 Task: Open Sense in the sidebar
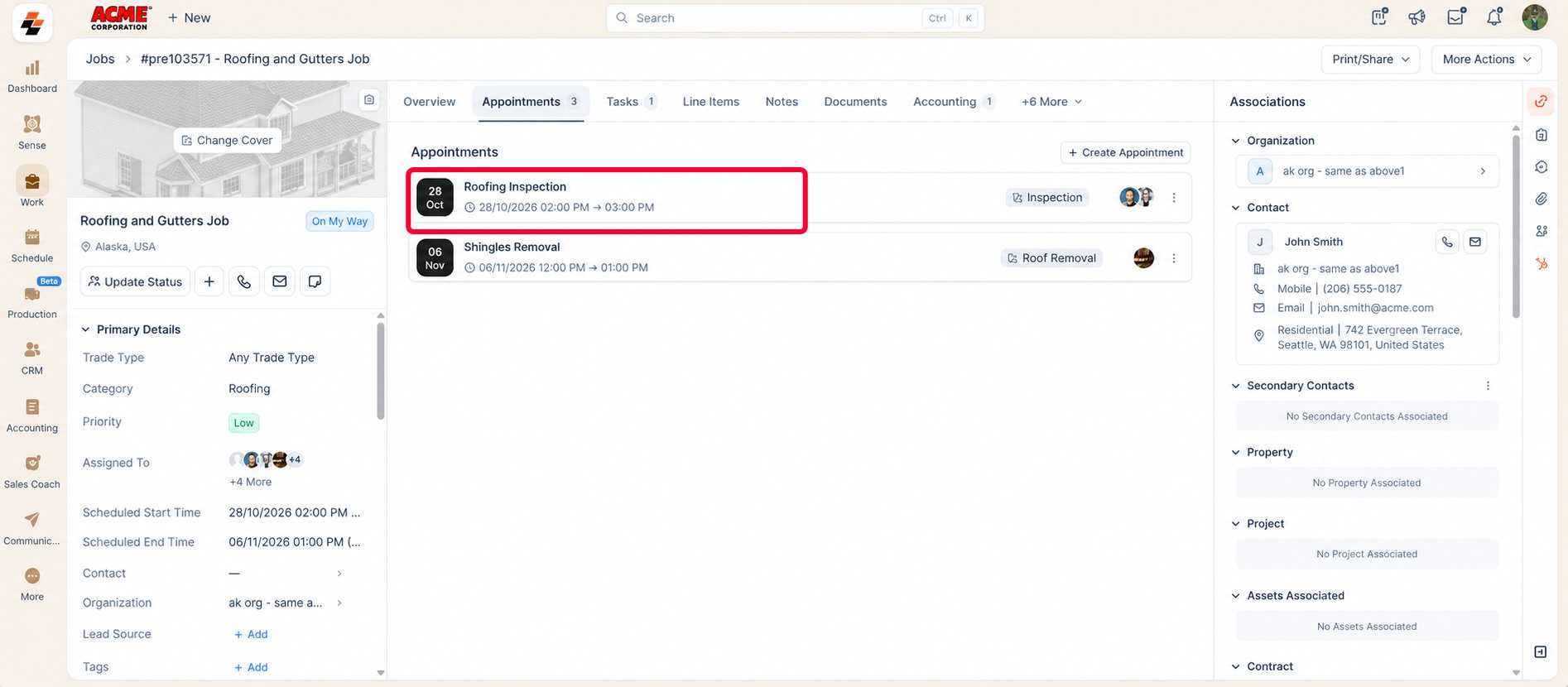32,132
